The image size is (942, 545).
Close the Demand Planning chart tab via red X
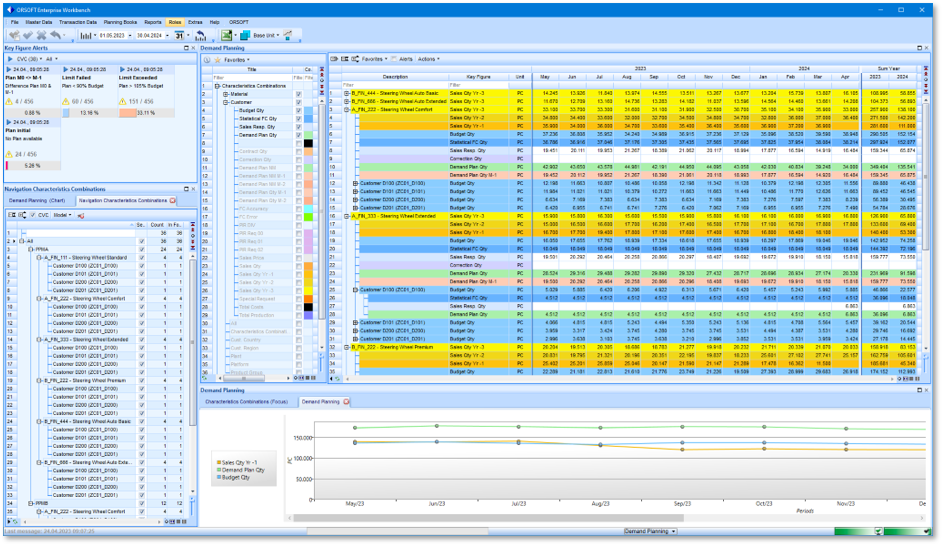346,401
